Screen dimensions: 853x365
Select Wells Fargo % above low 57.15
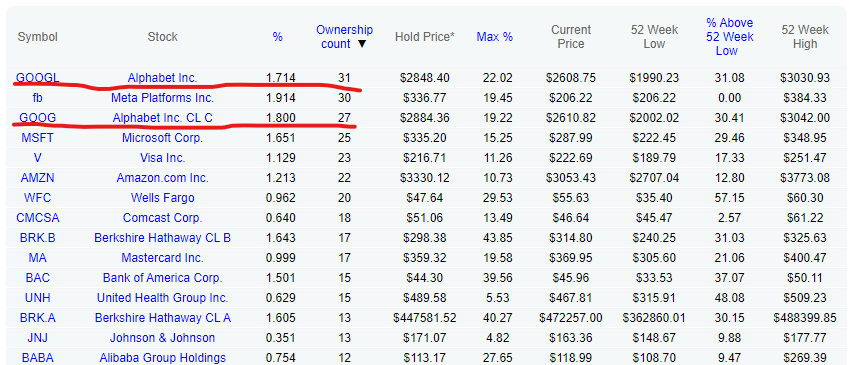729,198
